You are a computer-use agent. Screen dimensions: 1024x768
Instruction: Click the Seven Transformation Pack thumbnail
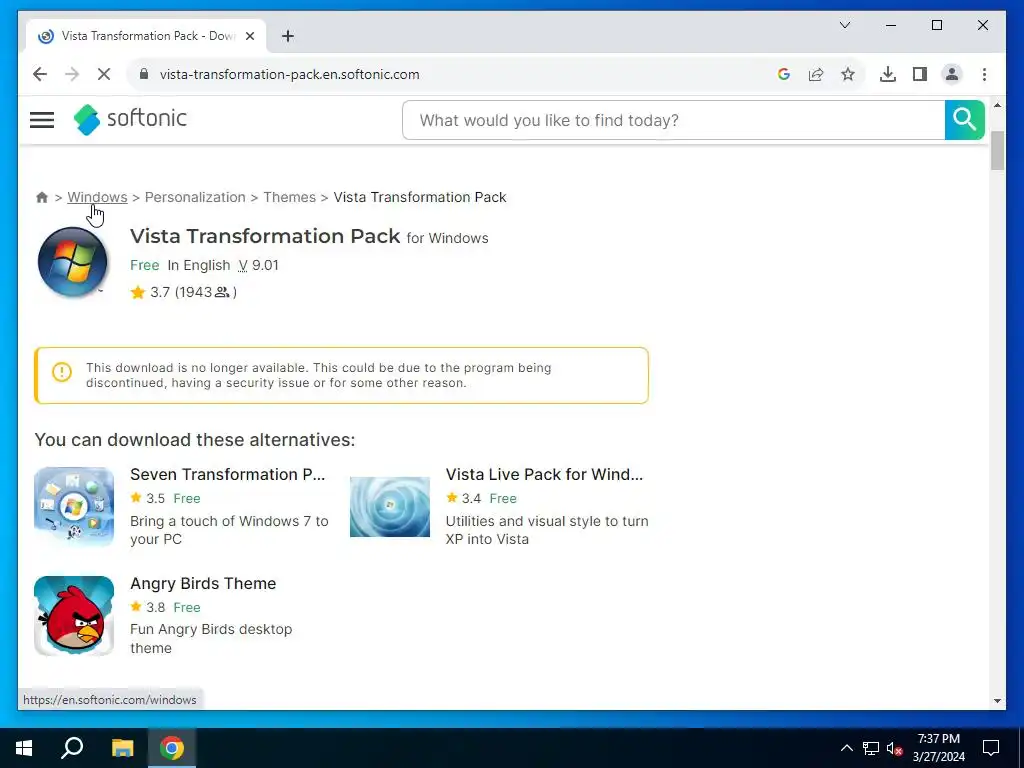point(74,507)
